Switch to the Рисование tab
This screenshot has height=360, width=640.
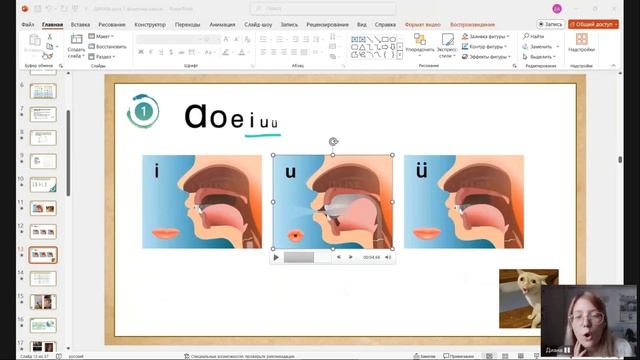pyautogui.click(x=111, y=24)
